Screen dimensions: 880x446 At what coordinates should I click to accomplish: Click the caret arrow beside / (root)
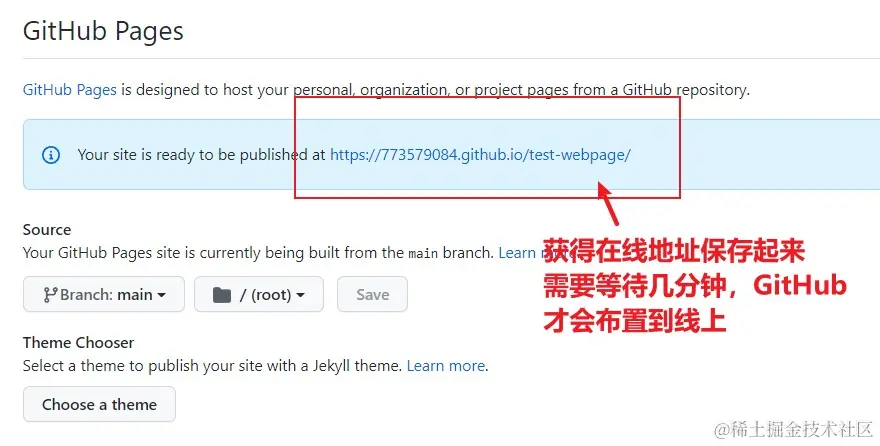coord(301,295)
